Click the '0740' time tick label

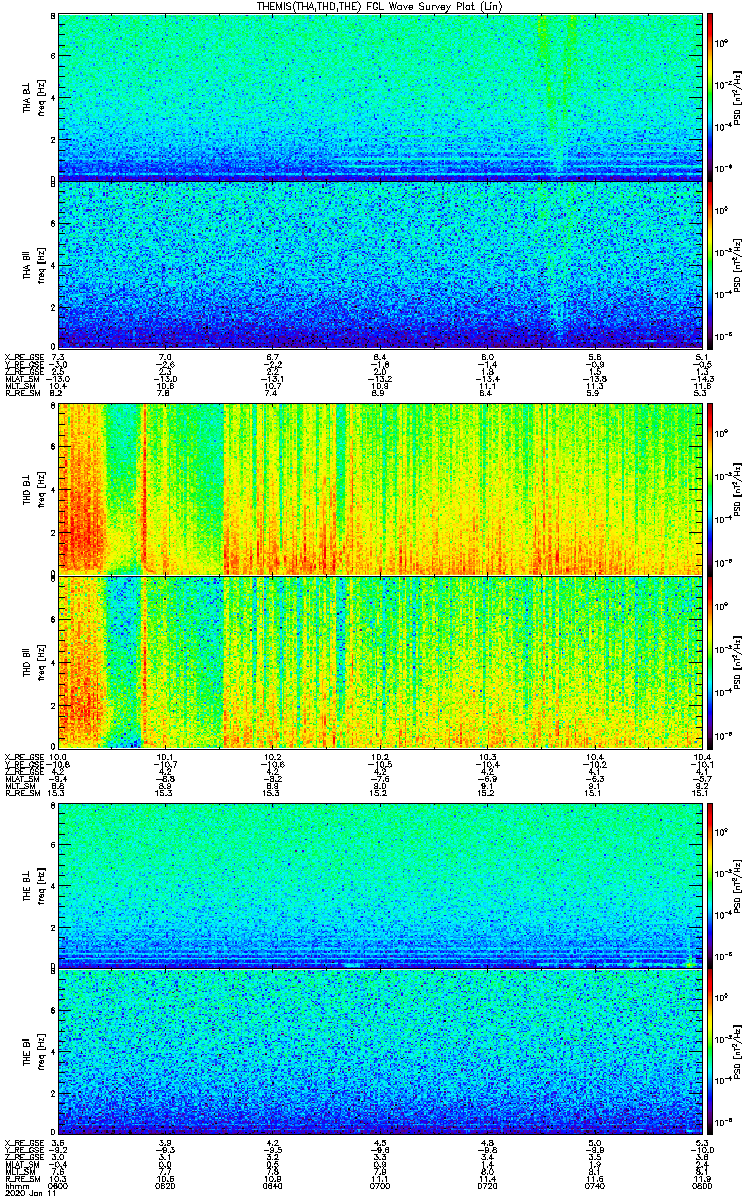point(594,1187)
